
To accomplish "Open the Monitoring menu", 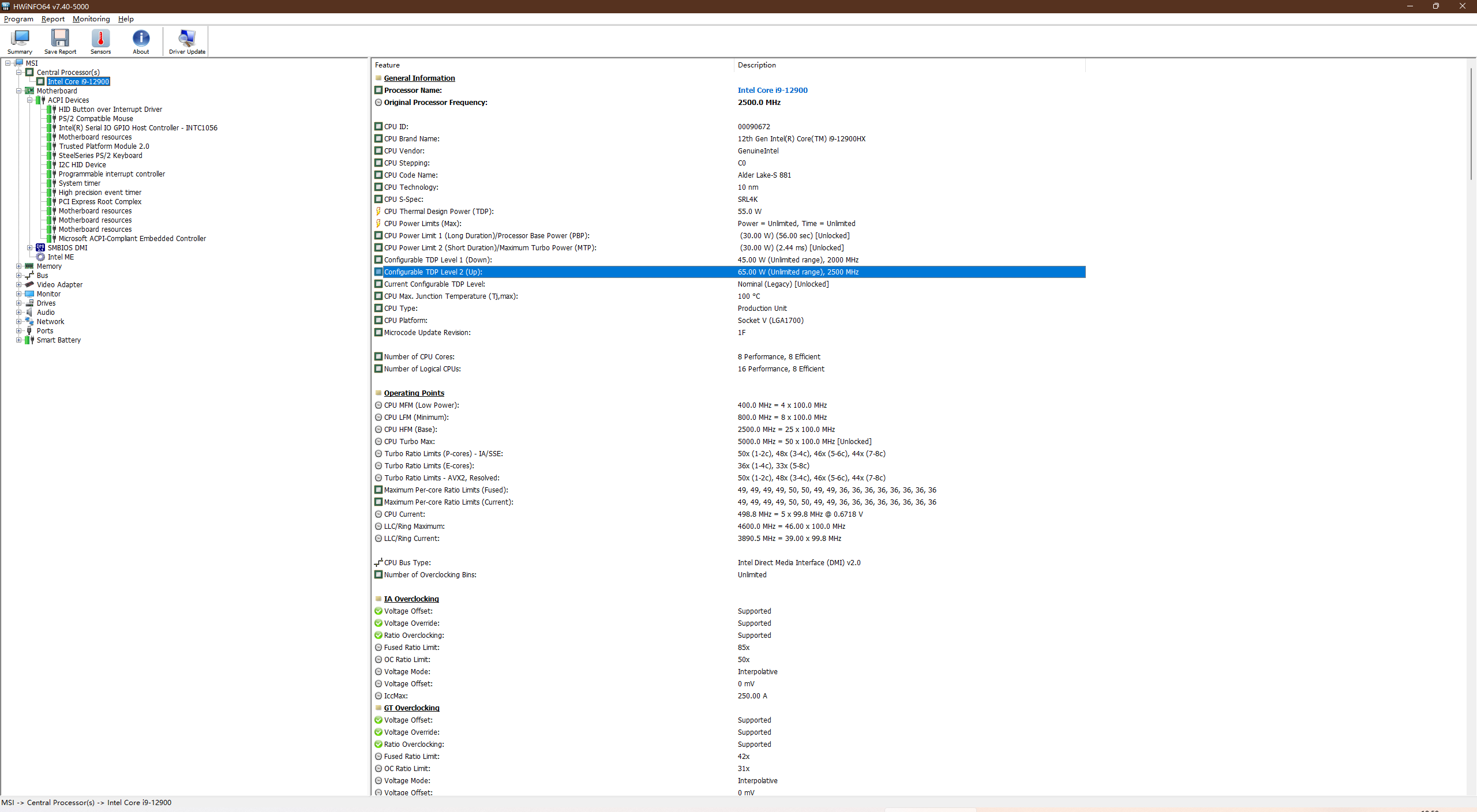I will tap(91, 19).
